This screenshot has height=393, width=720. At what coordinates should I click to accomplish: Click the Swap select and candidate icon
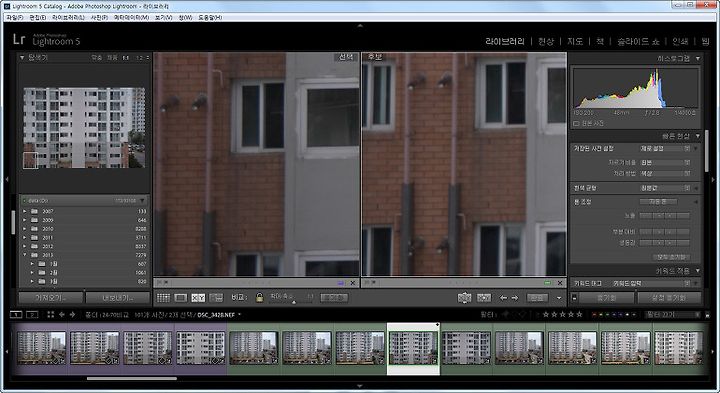[464, 298]
